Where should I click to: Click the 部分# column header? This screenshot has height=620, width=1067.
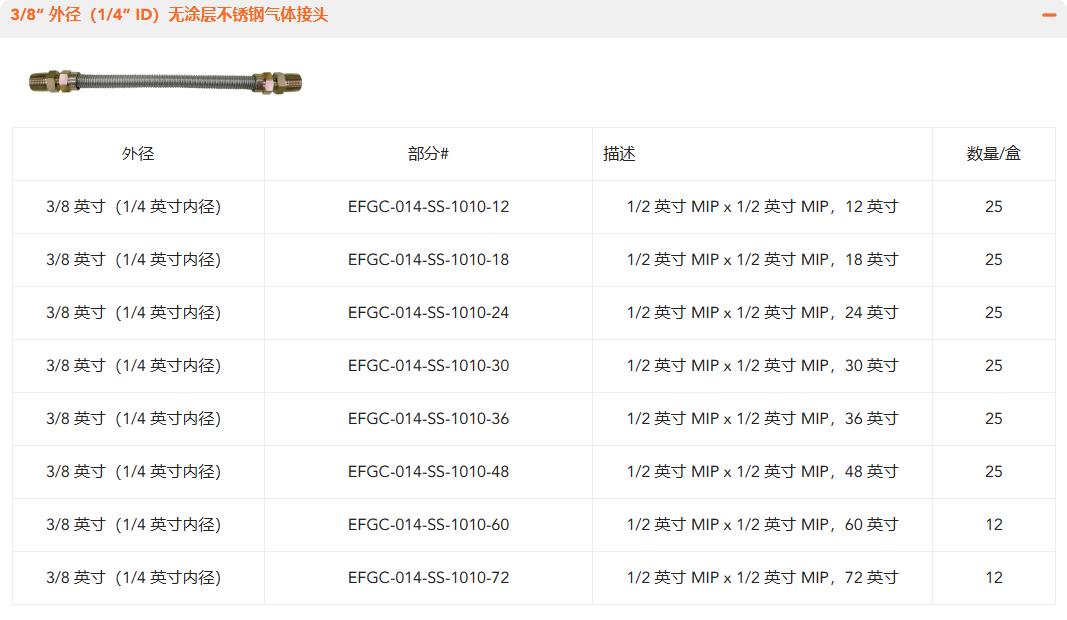pos(428,154)
